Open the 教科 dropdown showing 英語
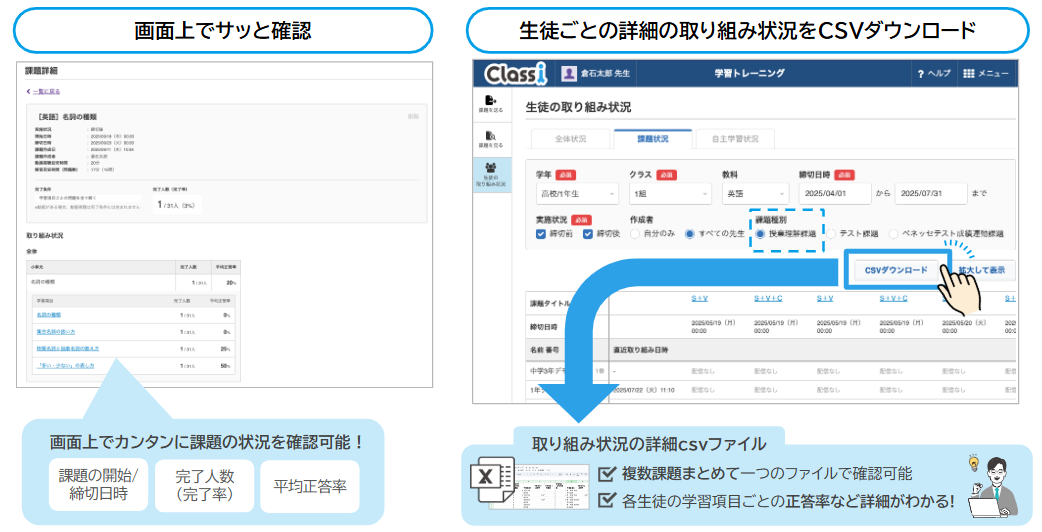 [755, 194]
